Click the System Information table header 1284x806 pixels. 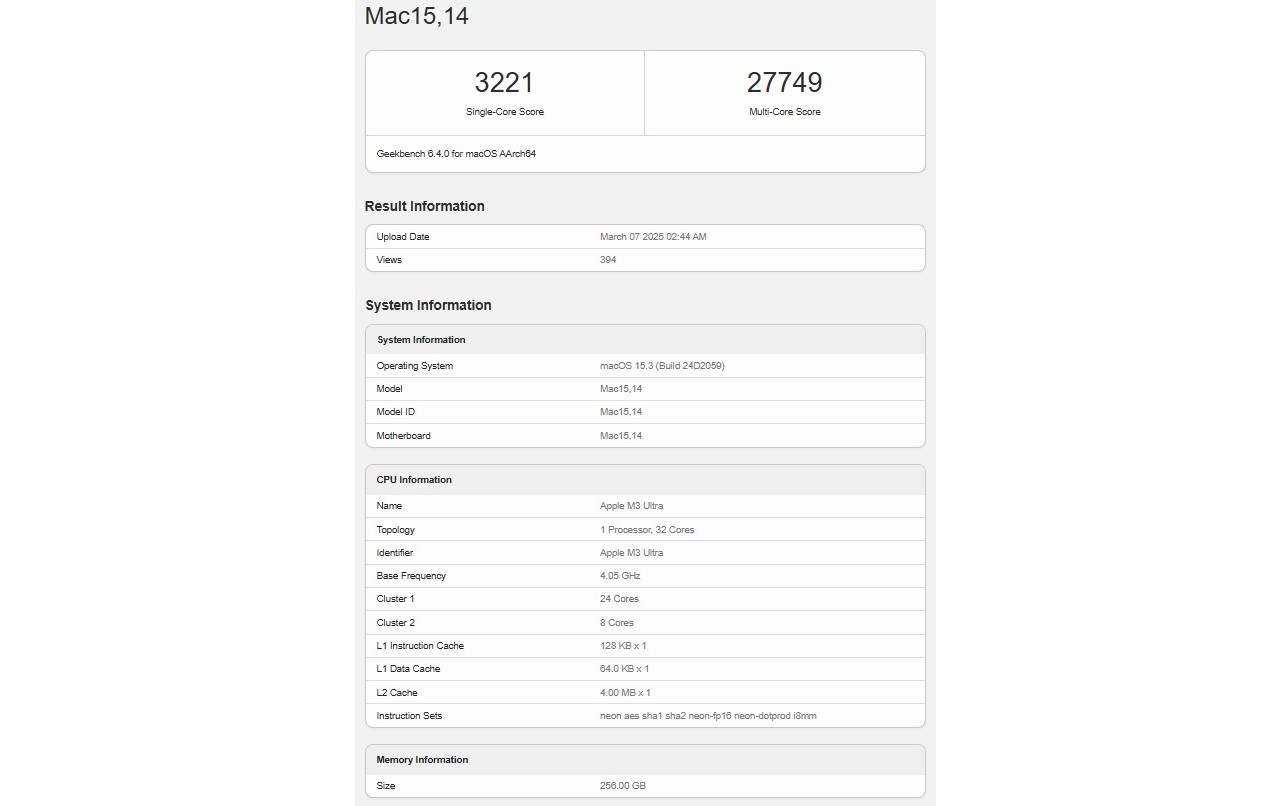coord(421,340)
